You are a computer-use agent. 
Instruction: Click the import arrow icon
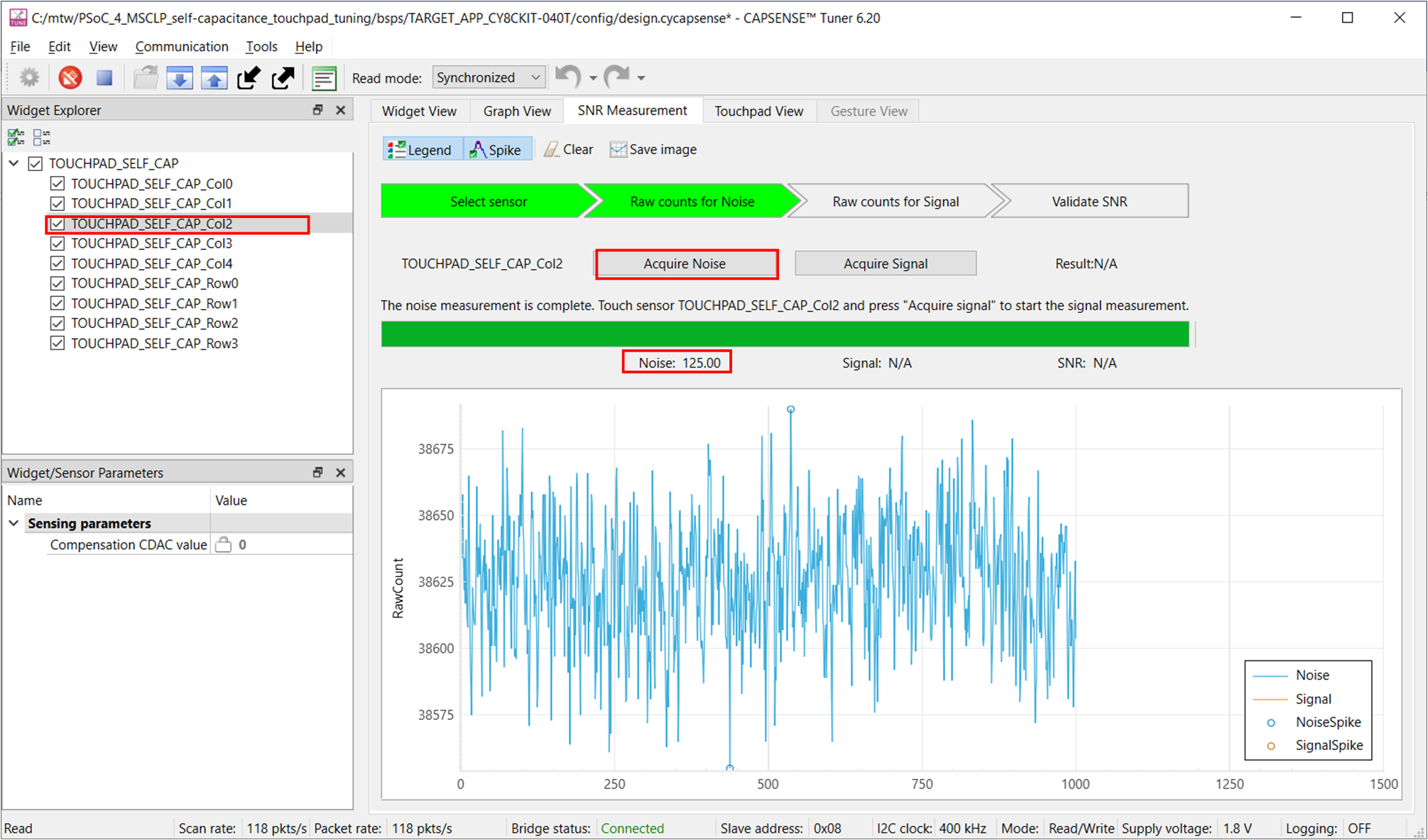pyautogui.click(x=249, y=77)
